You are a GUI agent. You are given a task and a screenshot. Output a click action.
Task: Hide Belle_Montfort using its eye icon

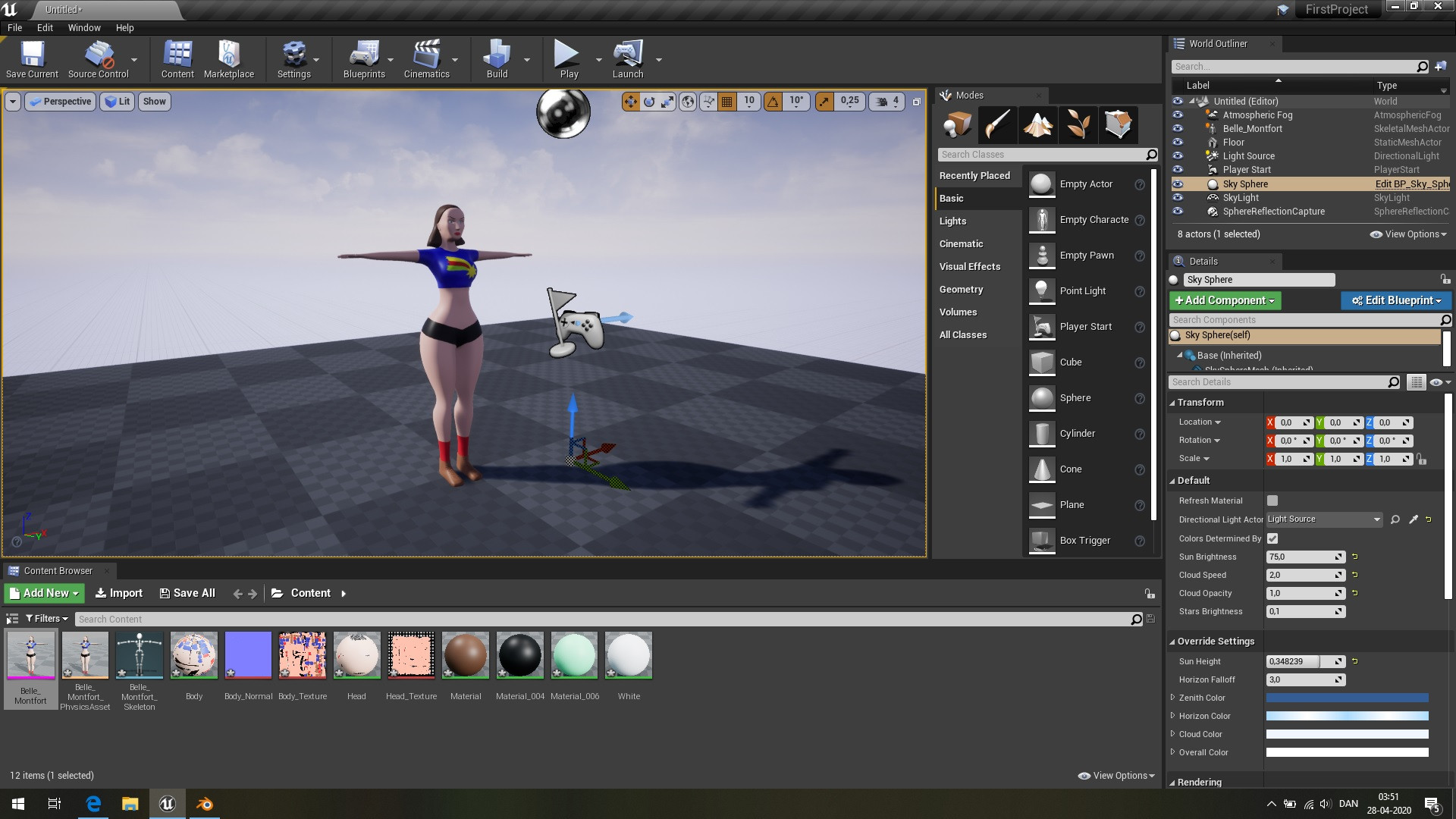1178,129
